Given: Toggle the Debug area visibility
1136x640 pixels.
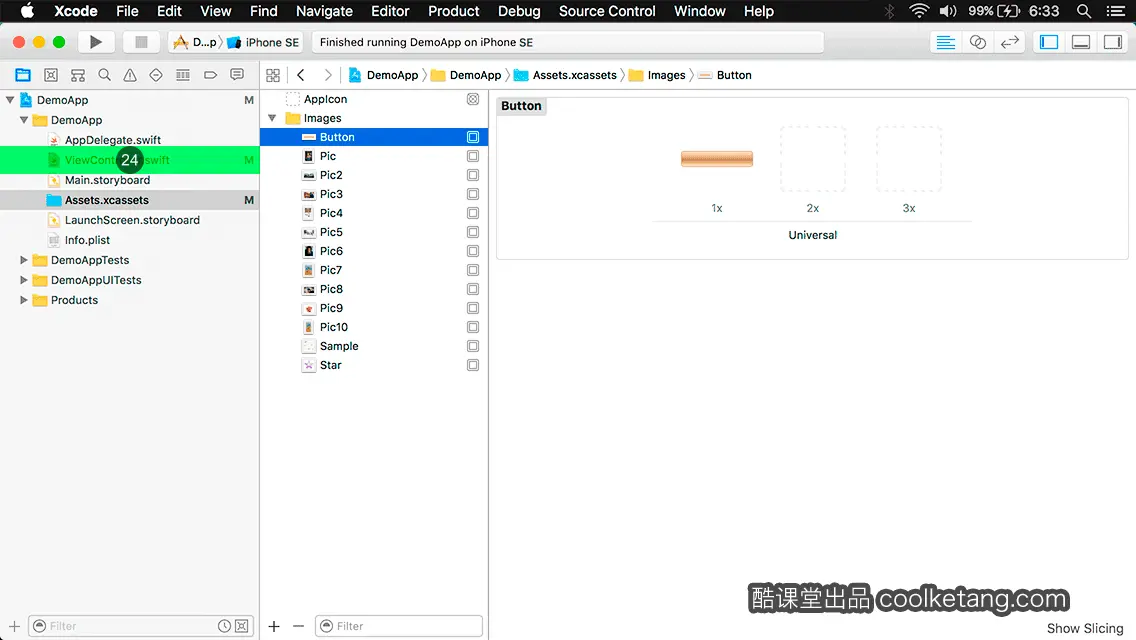Looking at the screenshot, I should point(1081,42).
